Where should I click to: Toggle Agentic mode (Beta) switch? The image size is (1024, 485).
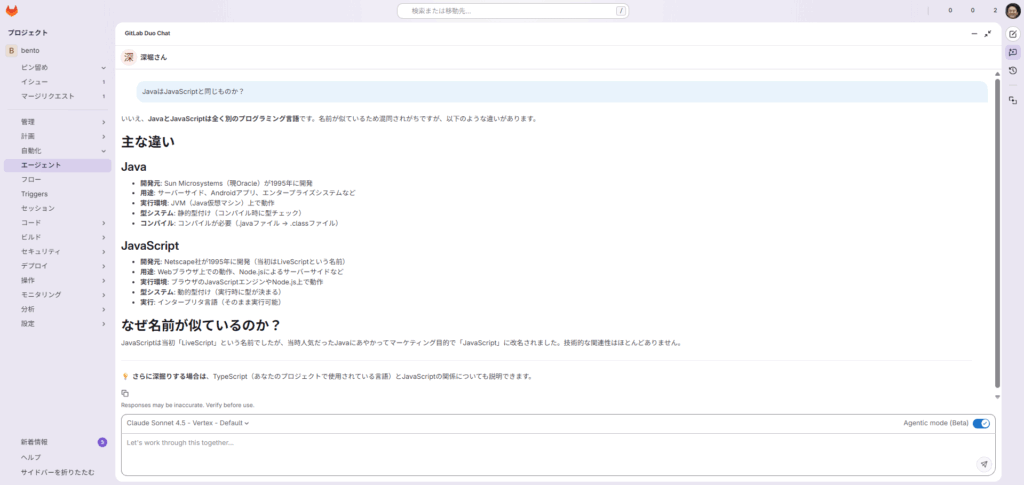981,423
